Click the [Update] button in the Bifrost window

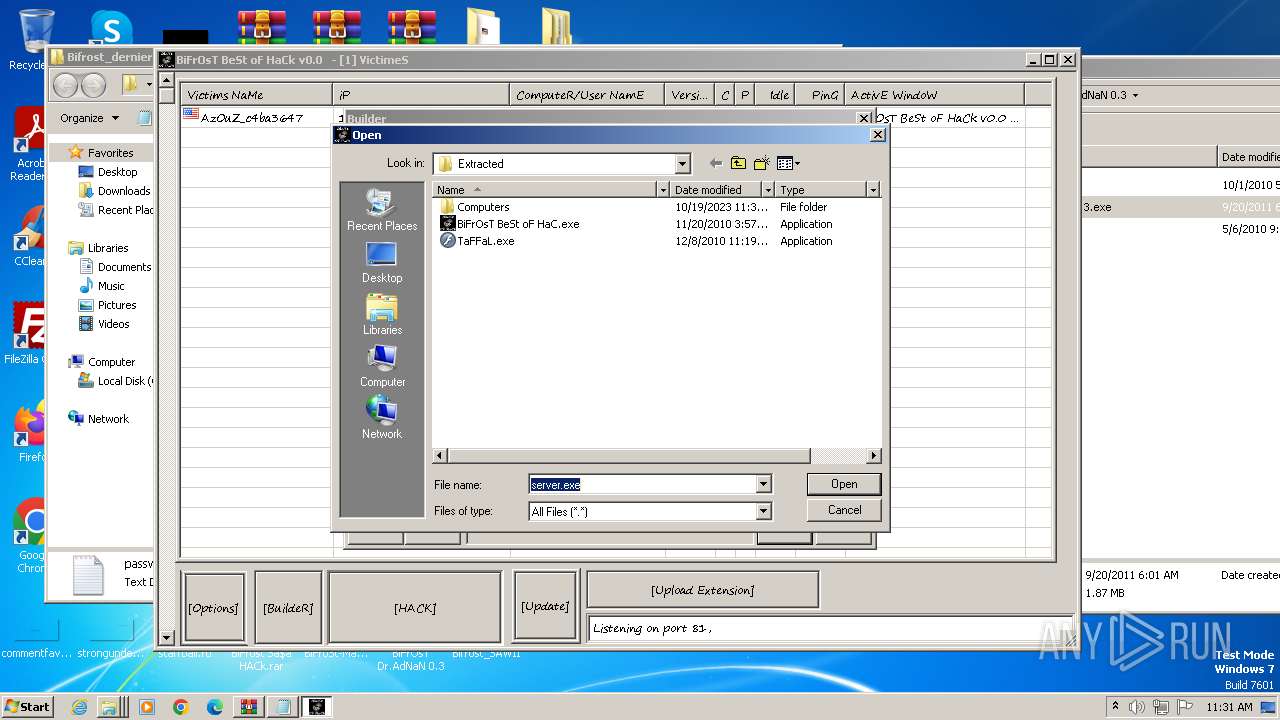[545, 606]
